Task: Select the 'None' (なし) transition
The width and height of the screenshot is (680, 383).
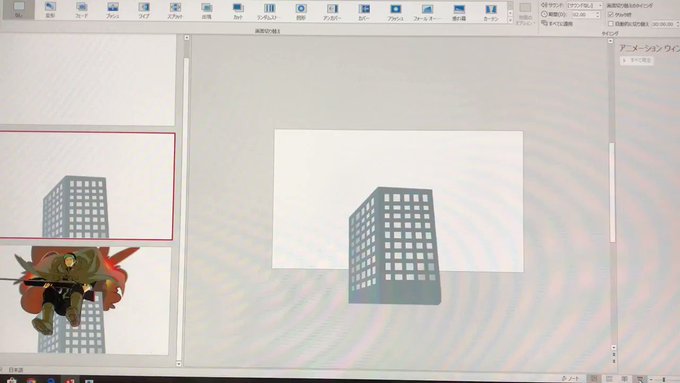Action: [18, 10]
